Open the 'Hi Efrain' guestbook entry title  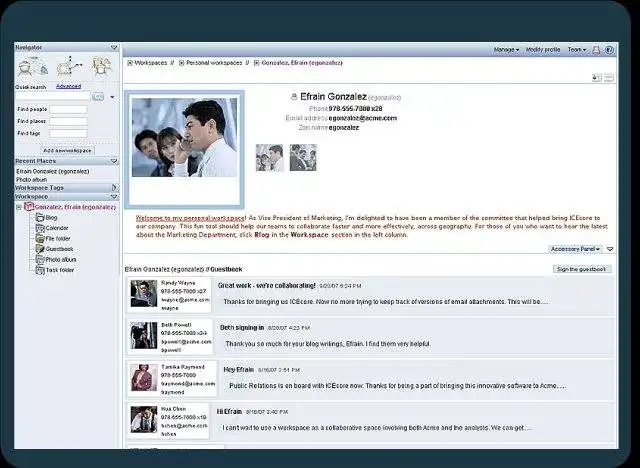point(229,412)
